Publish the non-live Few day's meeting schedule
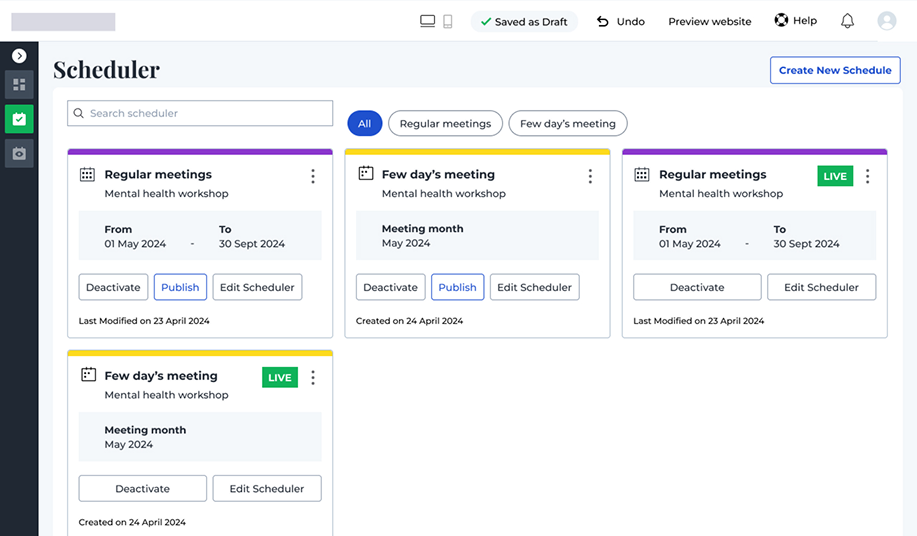The width and height of the screenshot is (917, 536). 457,287
